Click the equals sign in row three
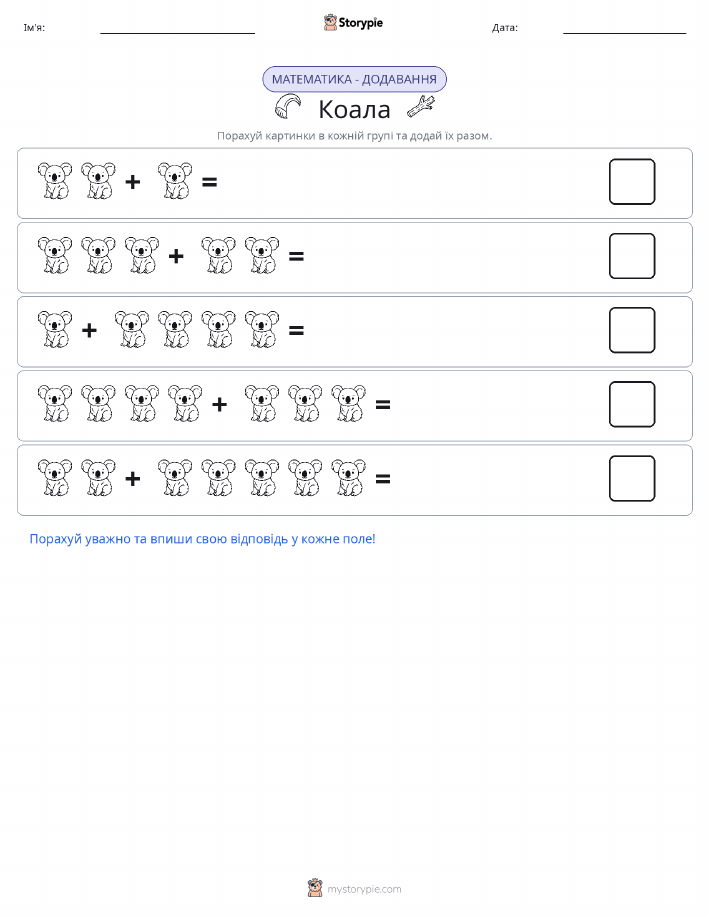The width and height of the screenshot is (709, 917). point(296,330)
